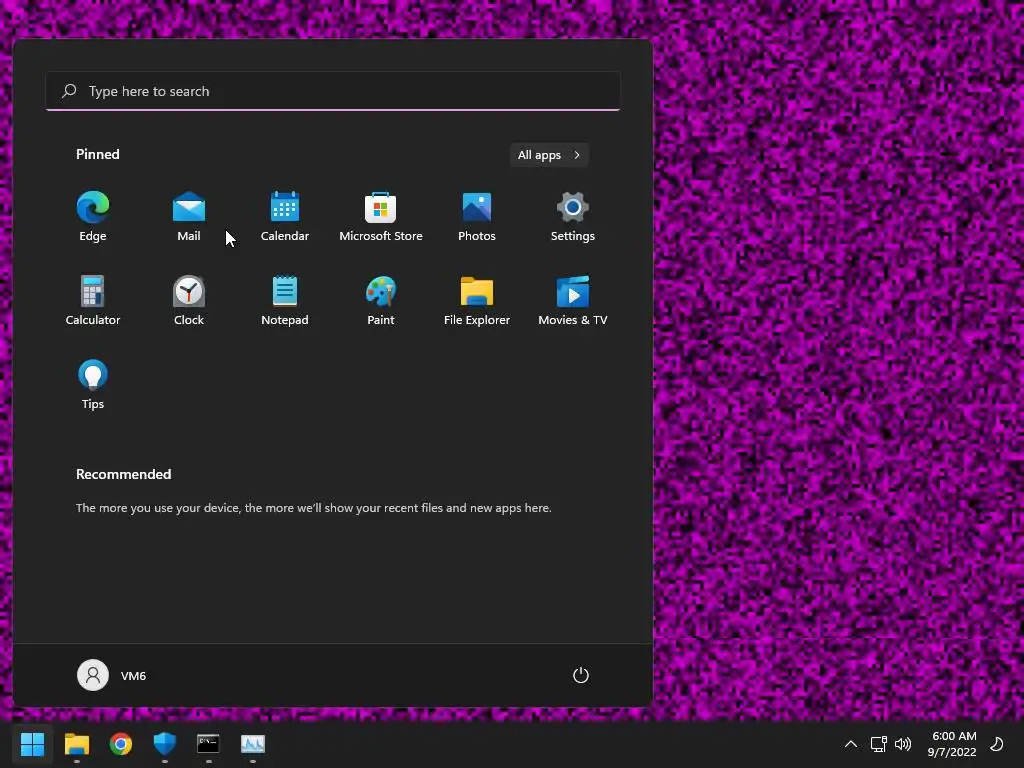This screenshot has width=1024, height=768.
Task: Open the VM6 user account menu
Action: (112, 675)
